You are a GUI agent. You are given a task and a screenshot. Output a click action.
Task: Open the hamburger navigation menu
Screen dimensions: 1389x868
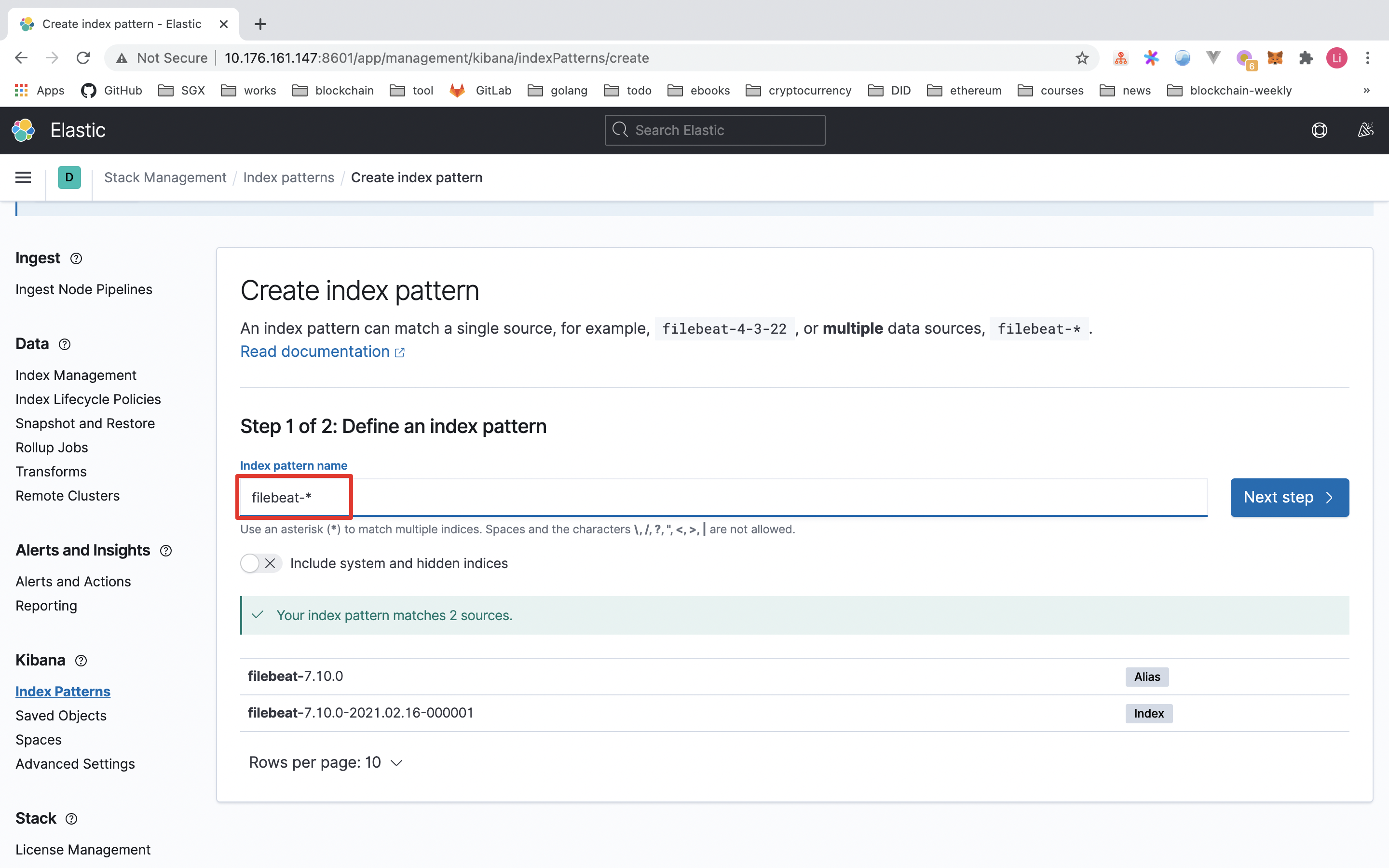point(23,177)
